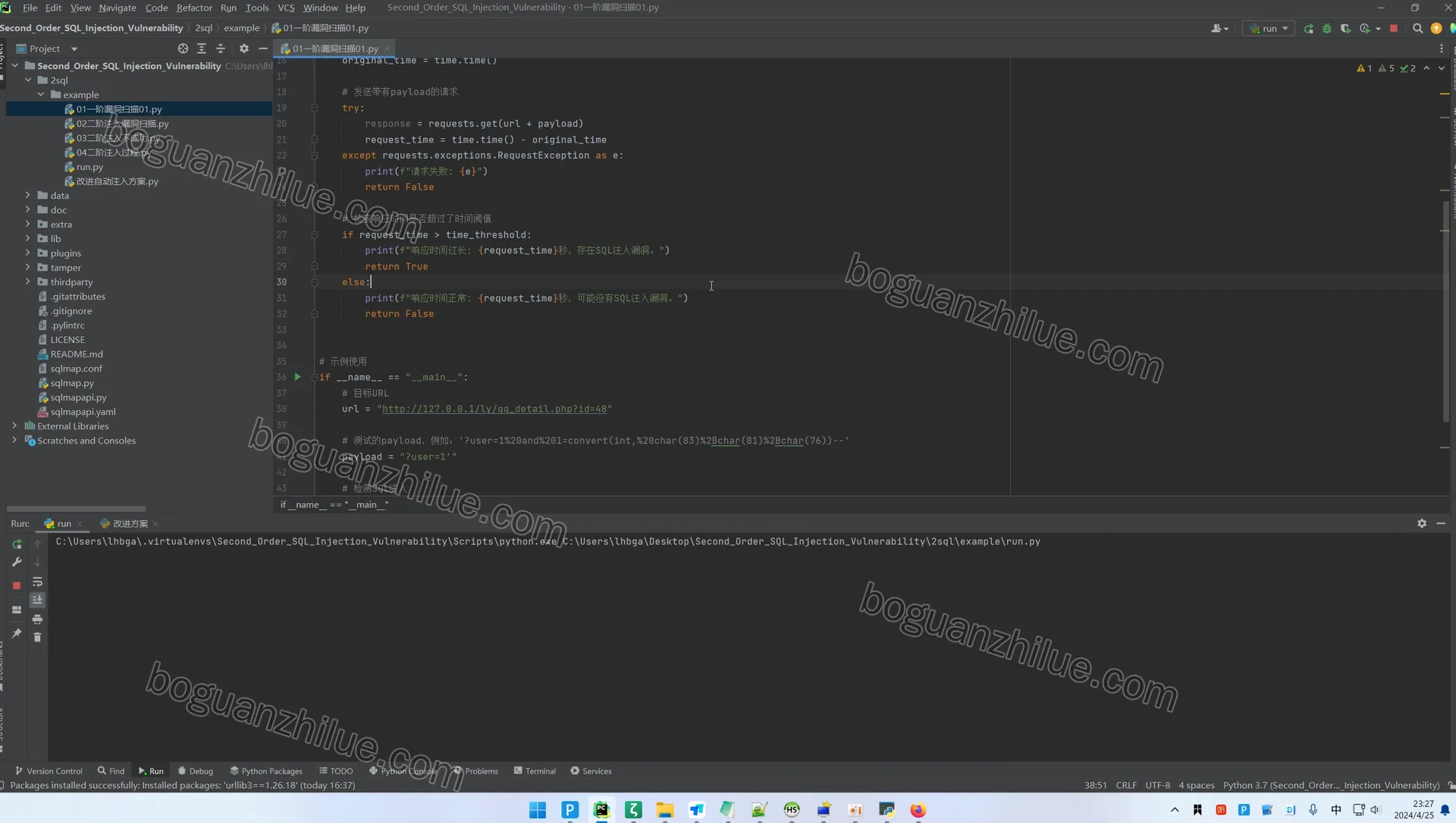The width and height of the screenshot is (1456, 823).
Task: Open the URL link on line 38
Action: tap(494, 409)
